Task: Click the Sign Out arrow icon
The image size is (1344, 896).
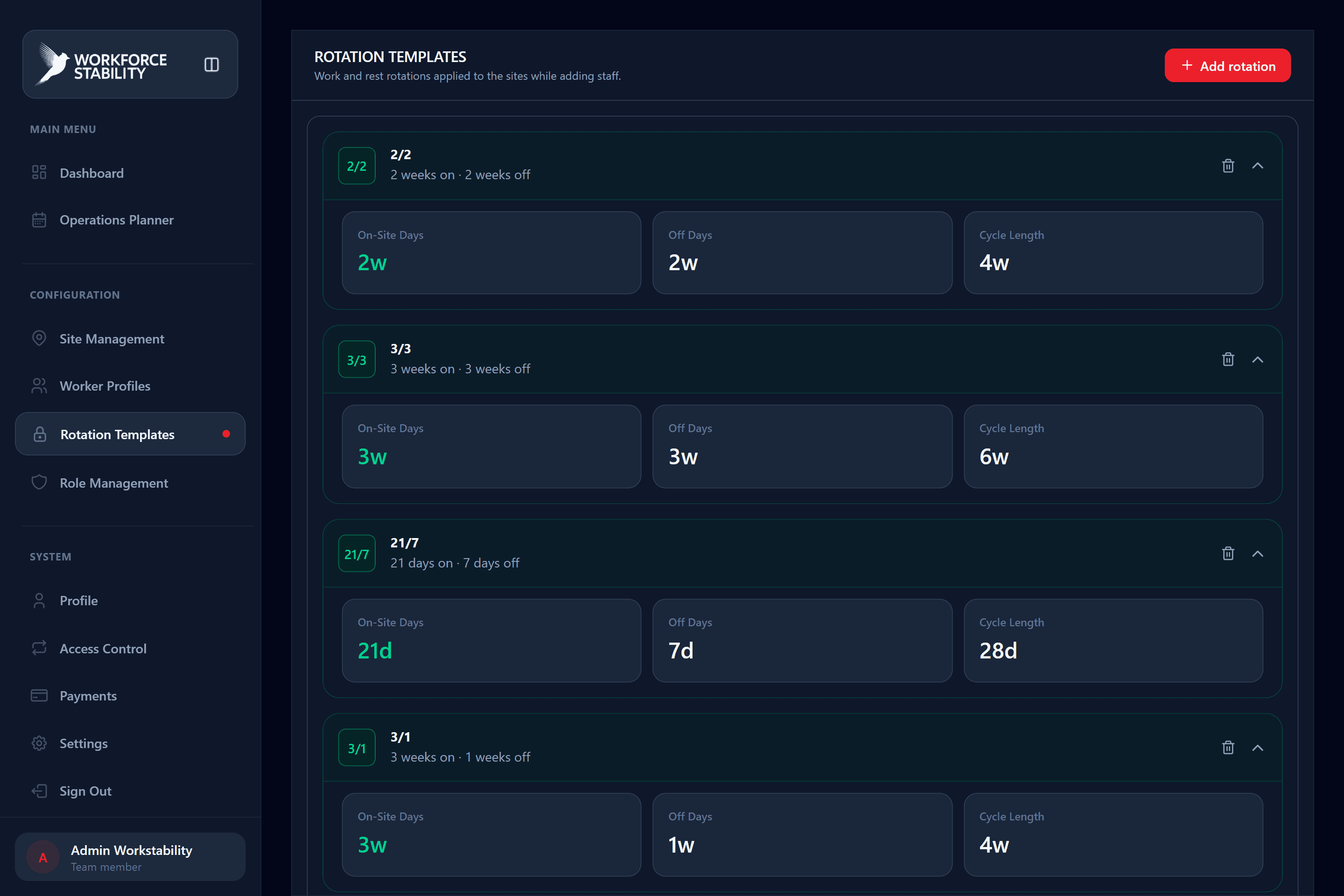Action: 39,791
